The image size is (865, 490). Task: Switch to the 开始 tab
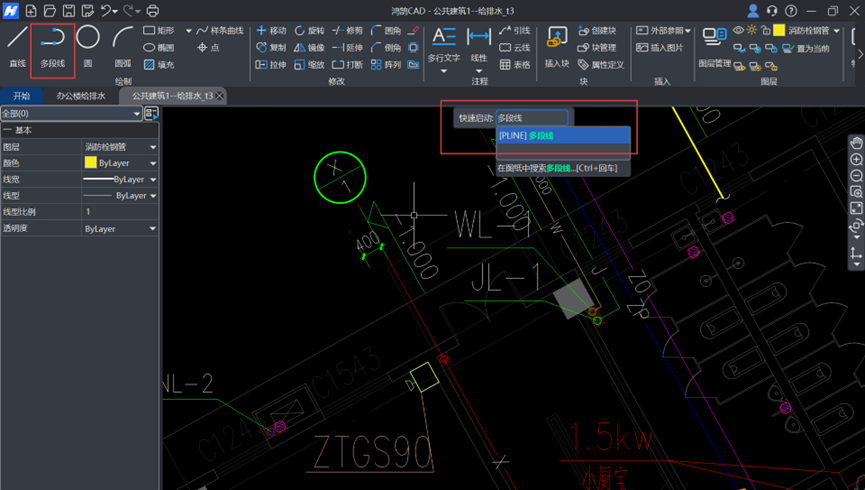21,96
